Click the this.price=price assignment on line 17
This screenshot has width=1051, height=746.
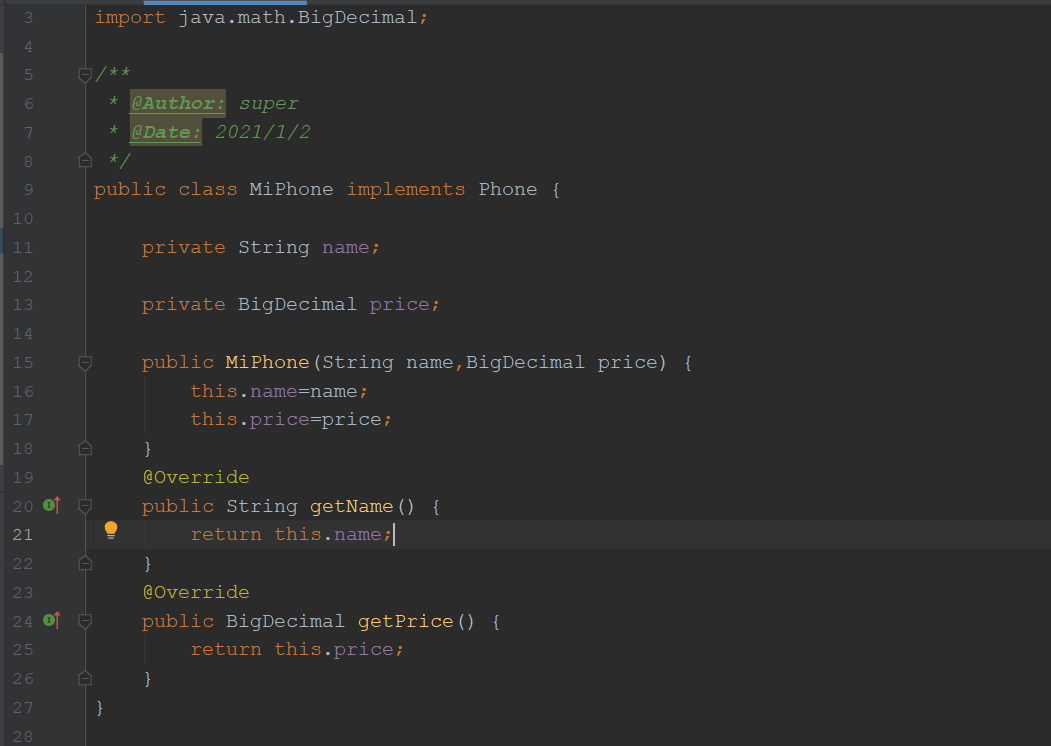point(291,420)
